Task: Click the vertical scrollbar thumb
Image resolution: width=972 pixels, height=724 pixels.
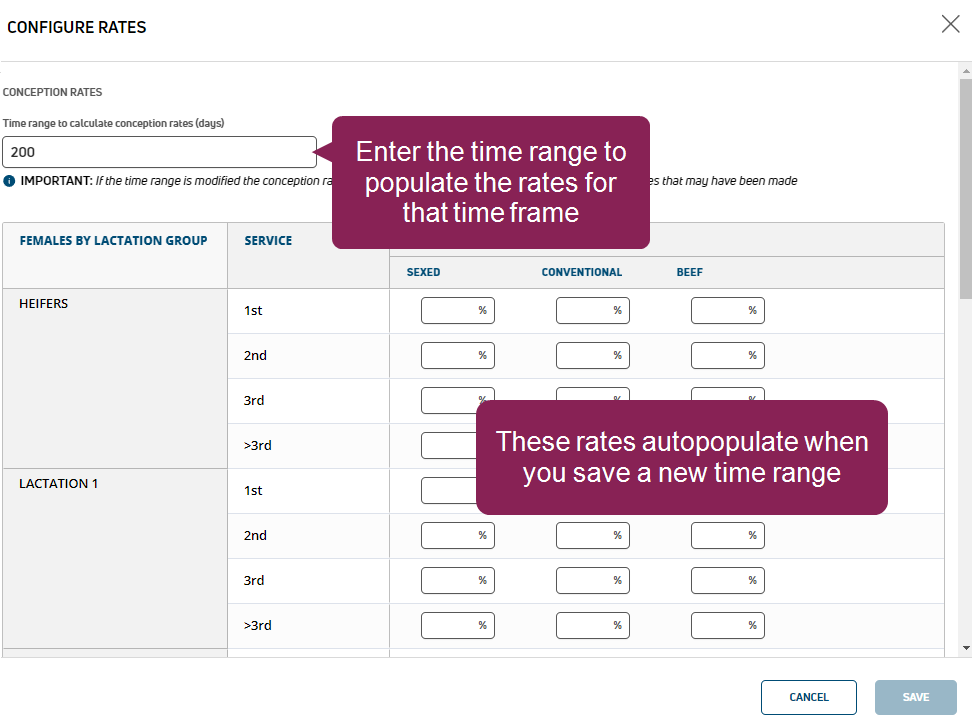Action: [x=965, y=190]
